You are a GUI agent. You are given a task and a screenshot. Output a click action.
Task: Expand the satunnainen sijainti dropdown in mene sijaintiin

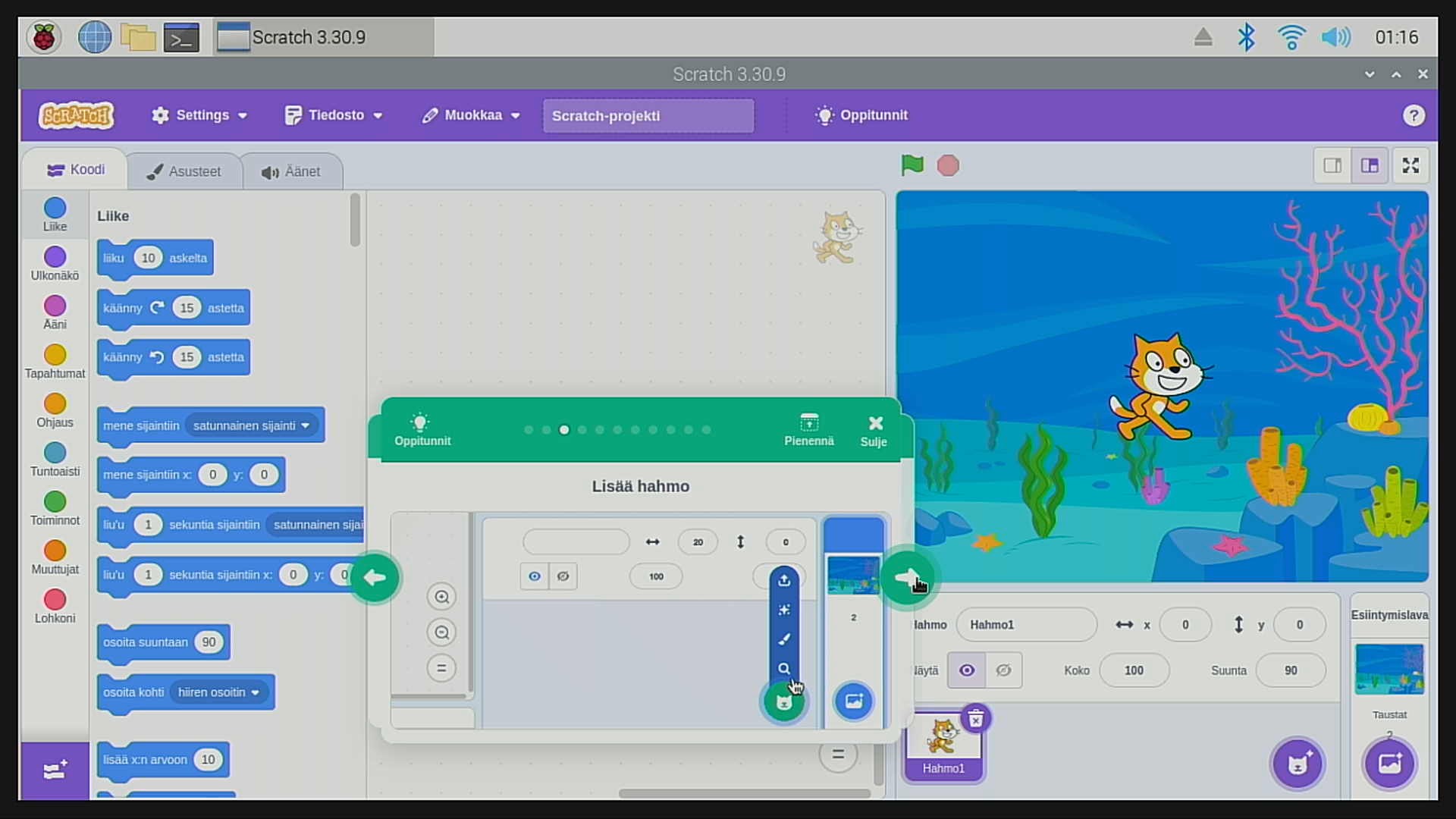[252, 425]
